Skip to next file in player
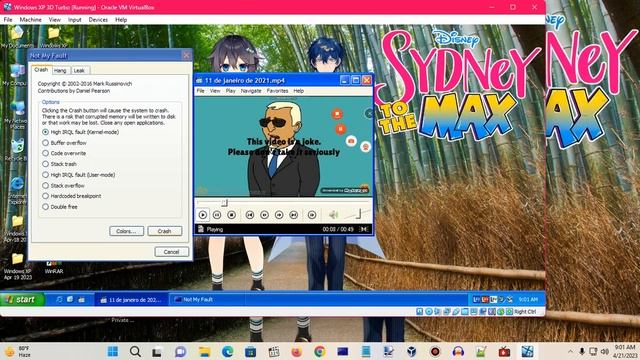The width and height of the screenshot is (640, 360). pos(293,215)
